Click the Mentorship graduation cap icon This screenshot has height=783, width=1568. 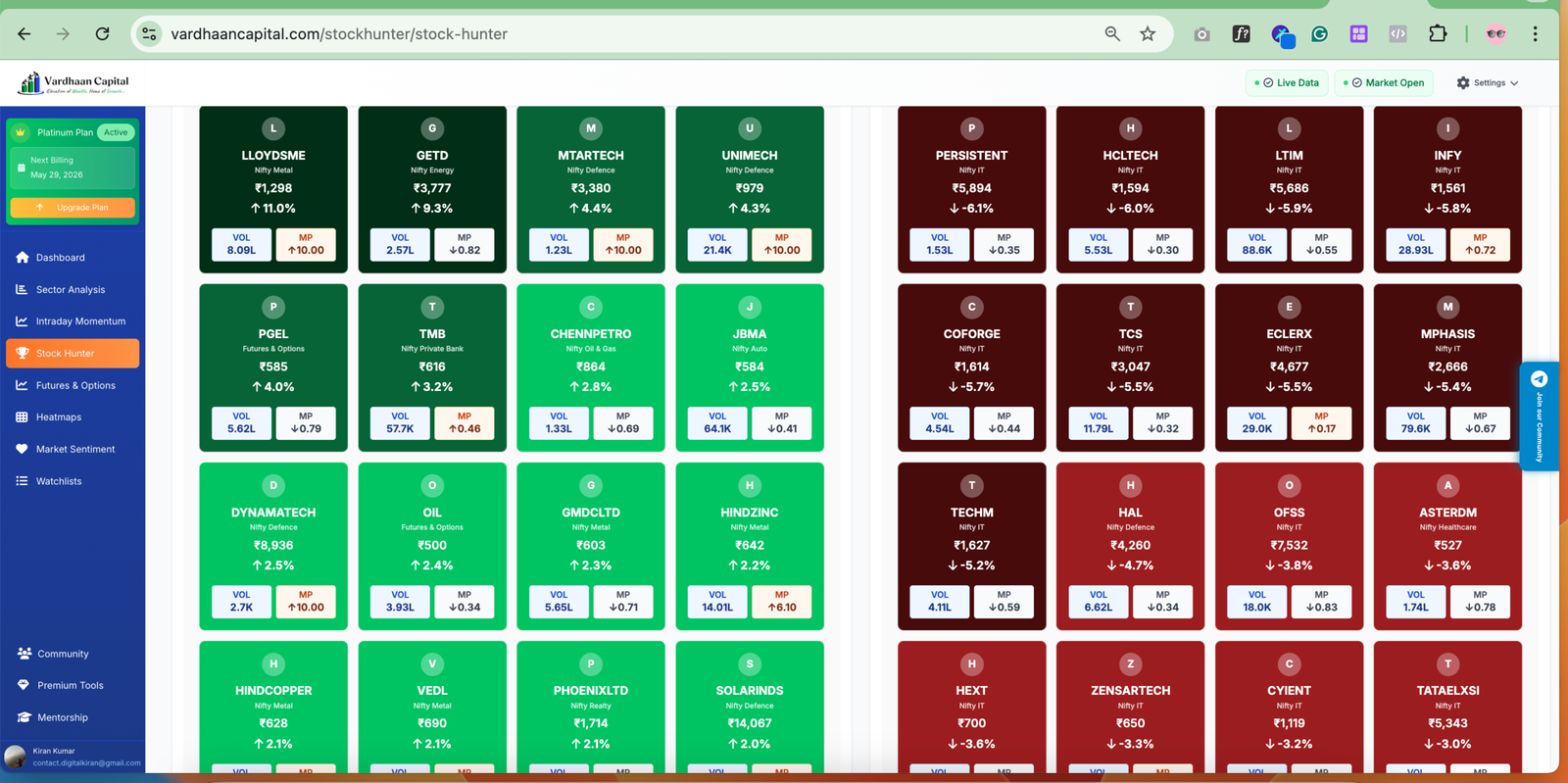coord(24,717)
